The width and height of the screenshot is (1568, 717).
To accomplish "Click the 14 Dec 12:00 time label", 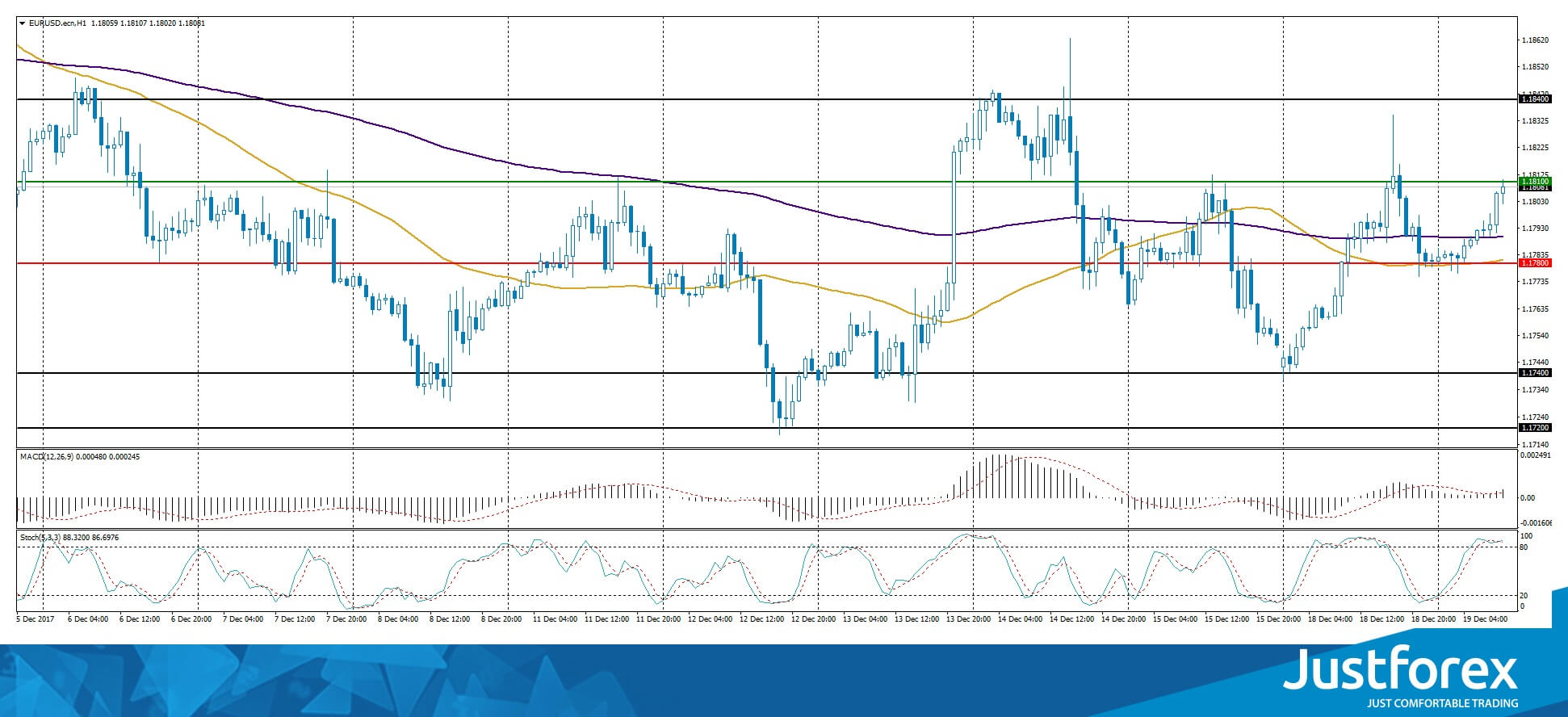I will coord(1071,619).
